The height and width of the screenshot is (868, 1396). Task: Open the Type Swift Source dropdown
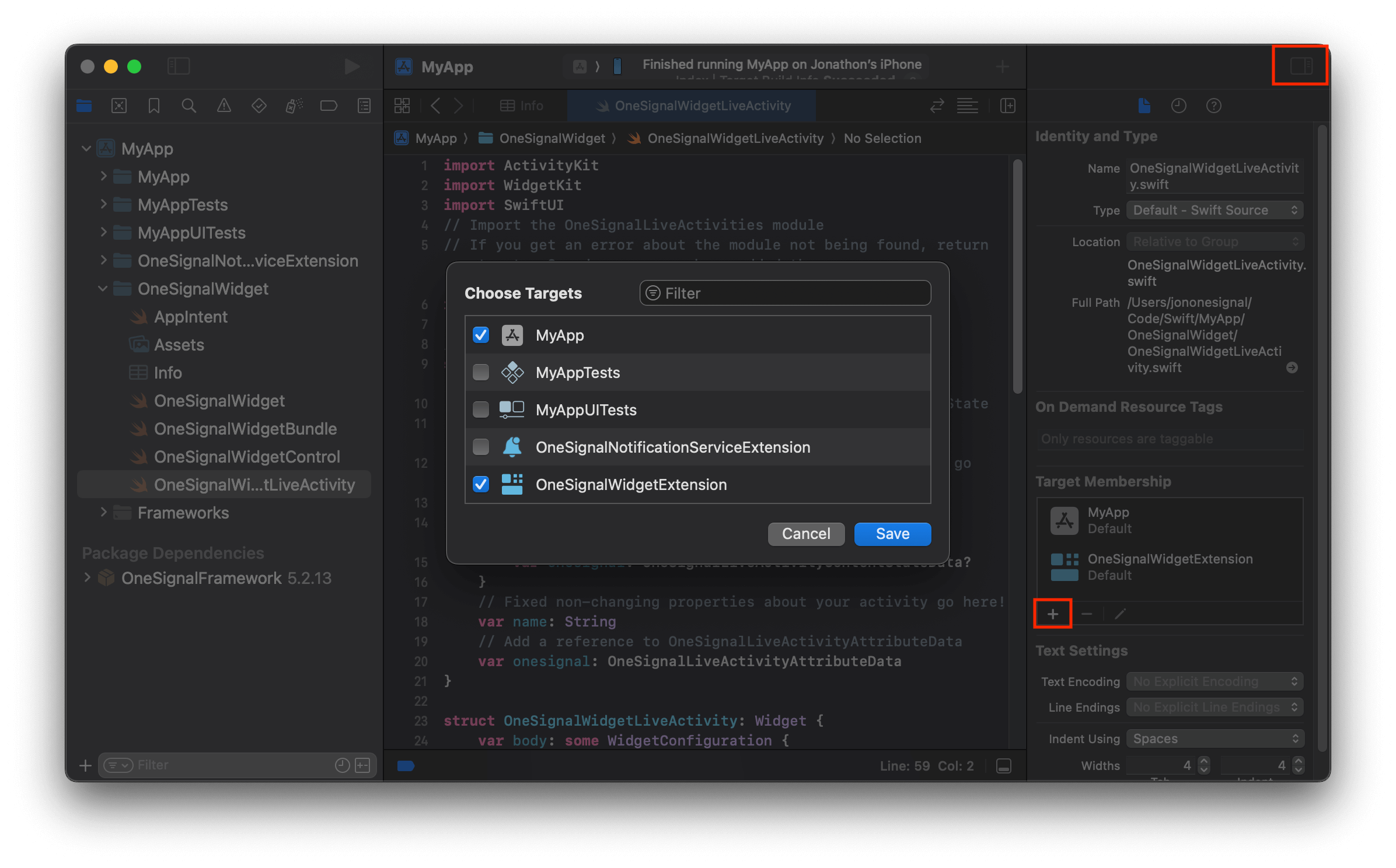pos(1215,210)
